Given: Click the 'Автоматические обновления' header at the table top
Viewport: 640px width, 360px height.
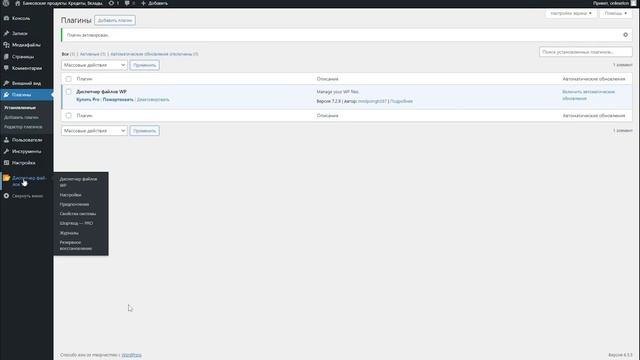Looking at the screenshot, I should tap(594, 79).
